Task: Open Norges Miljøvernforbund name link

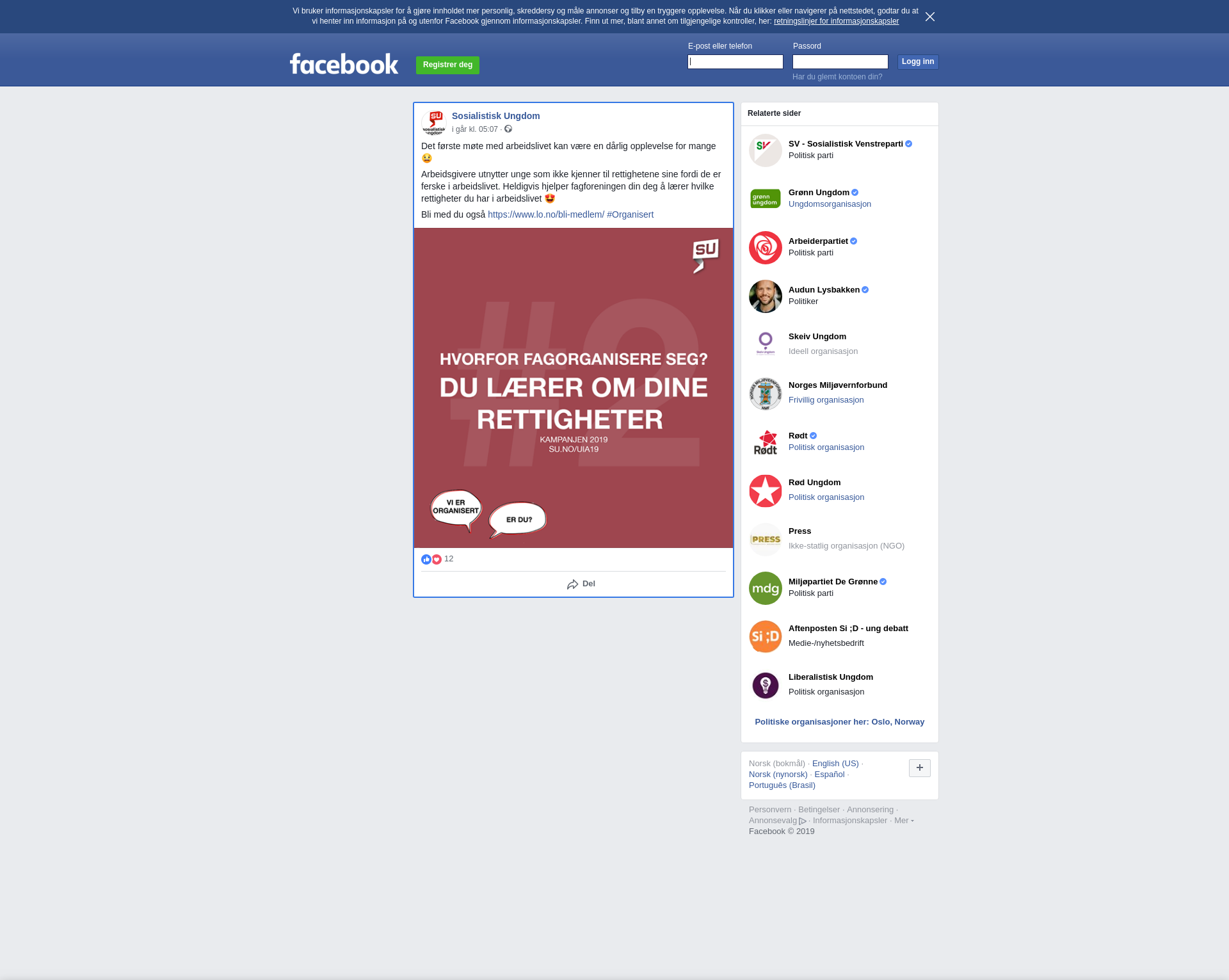Action: (838, 385)
